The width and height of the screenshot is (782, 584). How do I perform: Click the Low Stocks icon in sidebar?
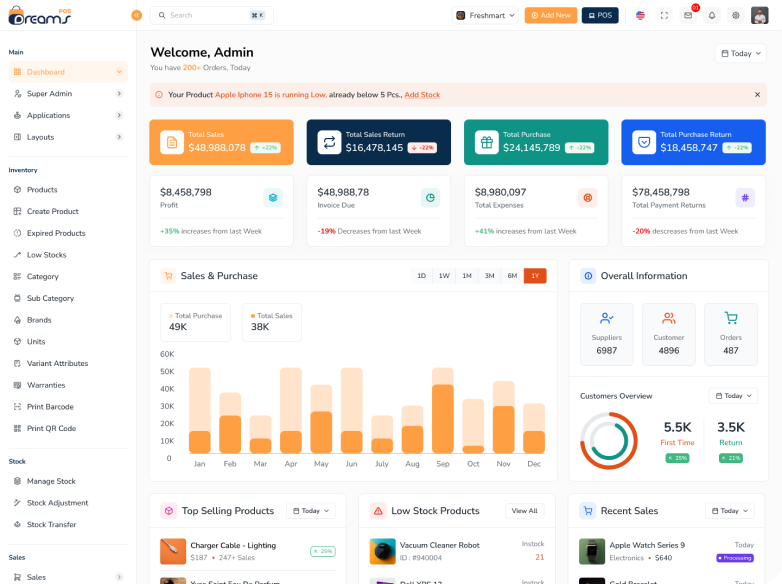pyautogui.click(x=17, y=255)
